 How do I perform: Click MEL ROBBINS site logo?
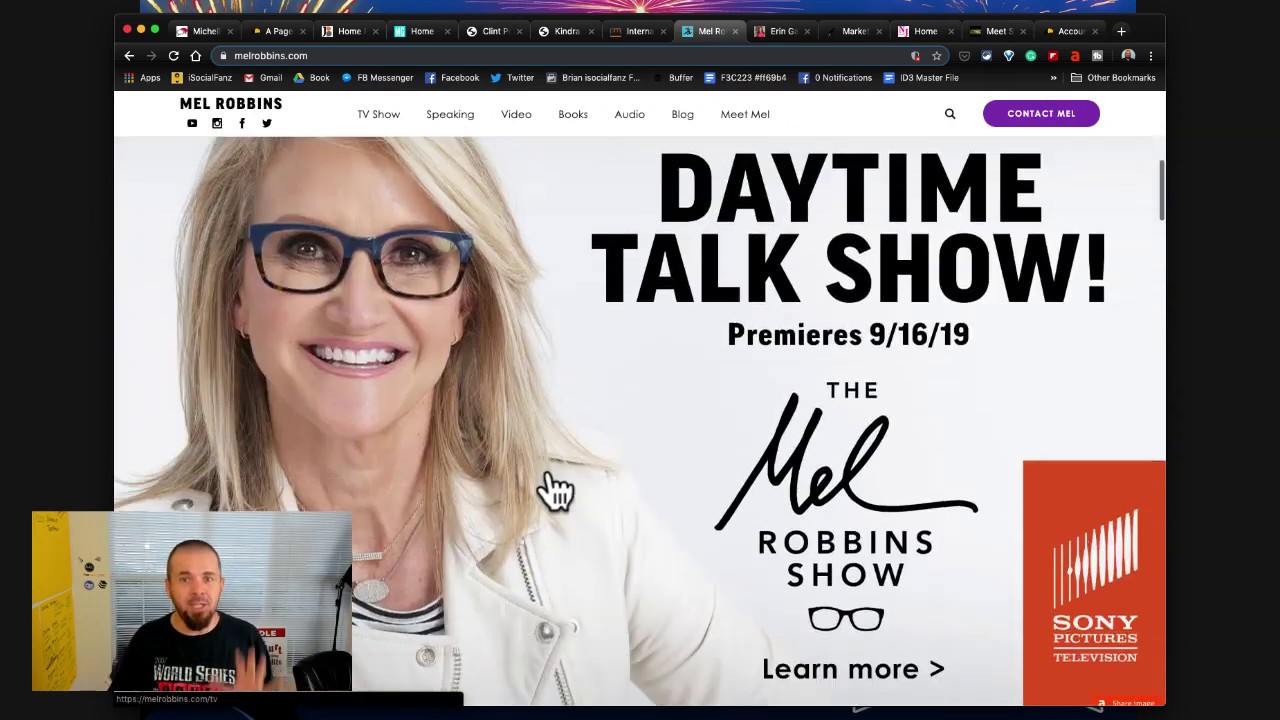(231, 104)
